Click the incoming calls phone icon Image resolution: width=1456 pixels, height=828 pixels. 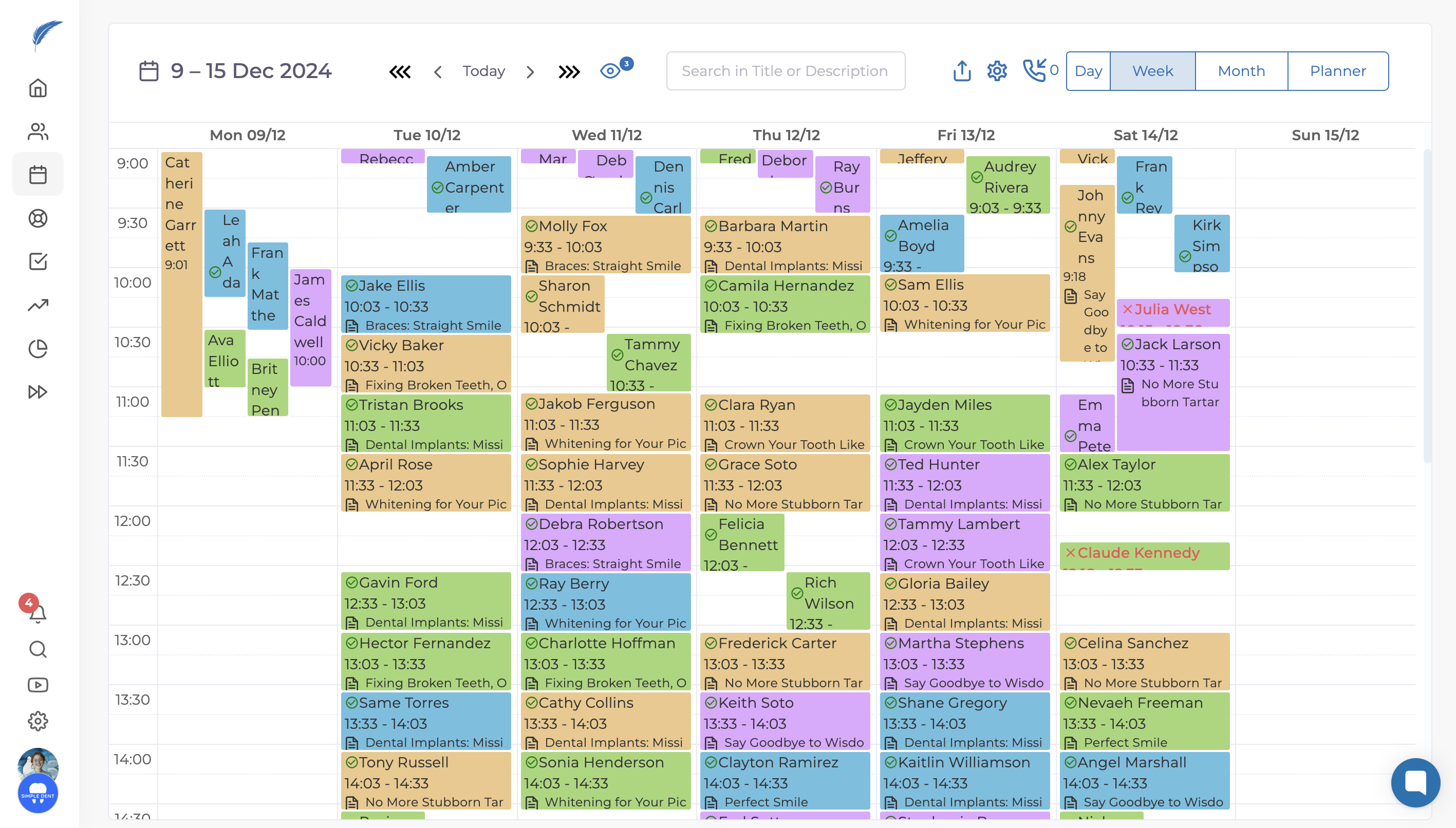click(1034, 71)
